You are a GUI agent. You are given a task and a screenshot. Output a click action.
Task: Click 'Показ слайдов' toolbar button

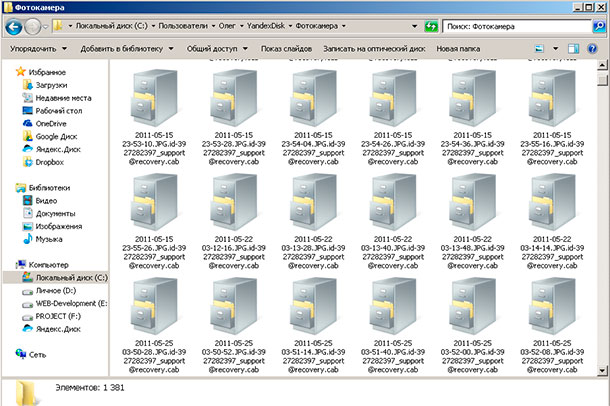[x=286, y=49]
